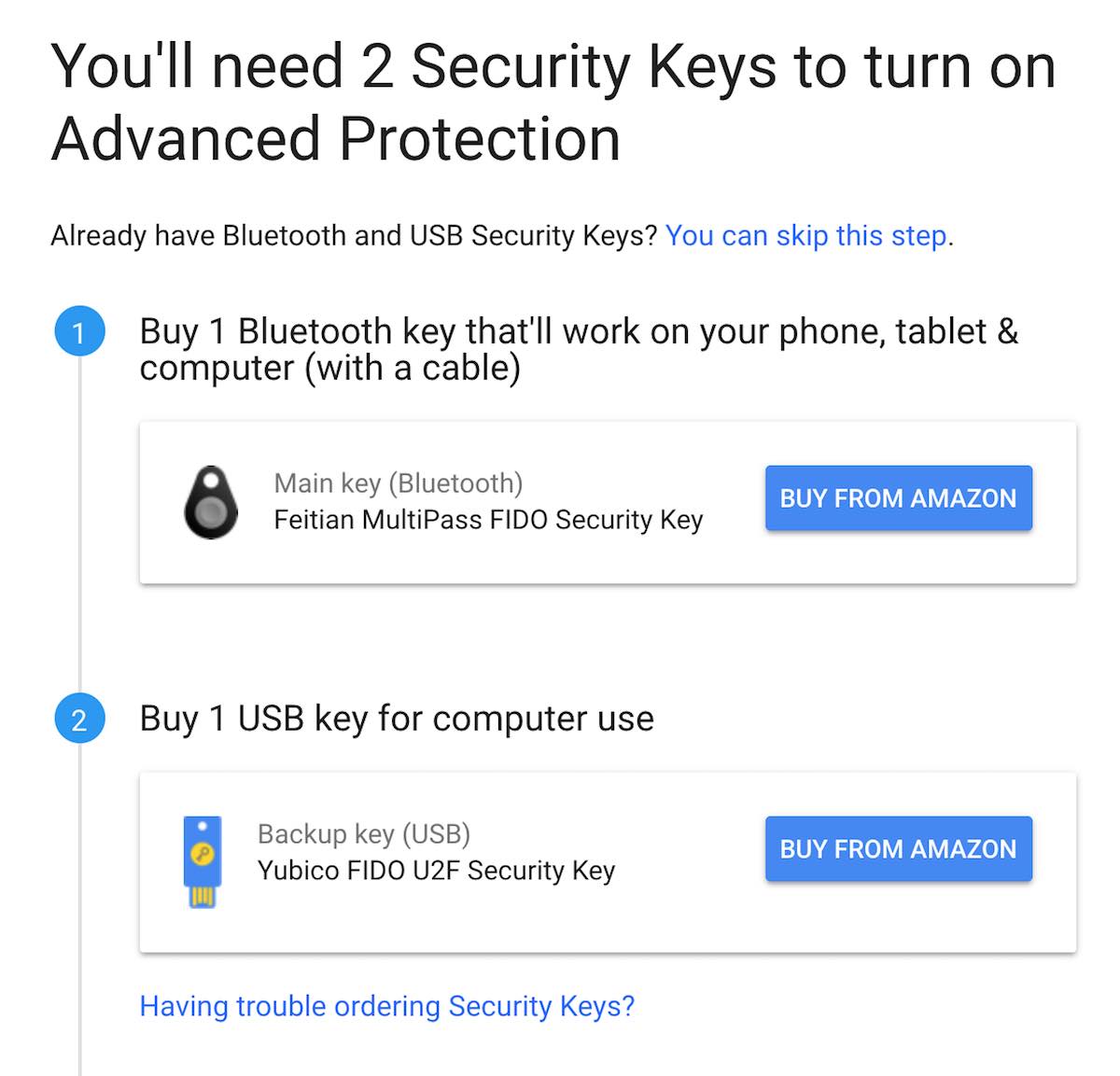The image size is (1120, 1076).
Task: Select the "Yubico FIDO U2F Security Key" name
Action: 436,871
